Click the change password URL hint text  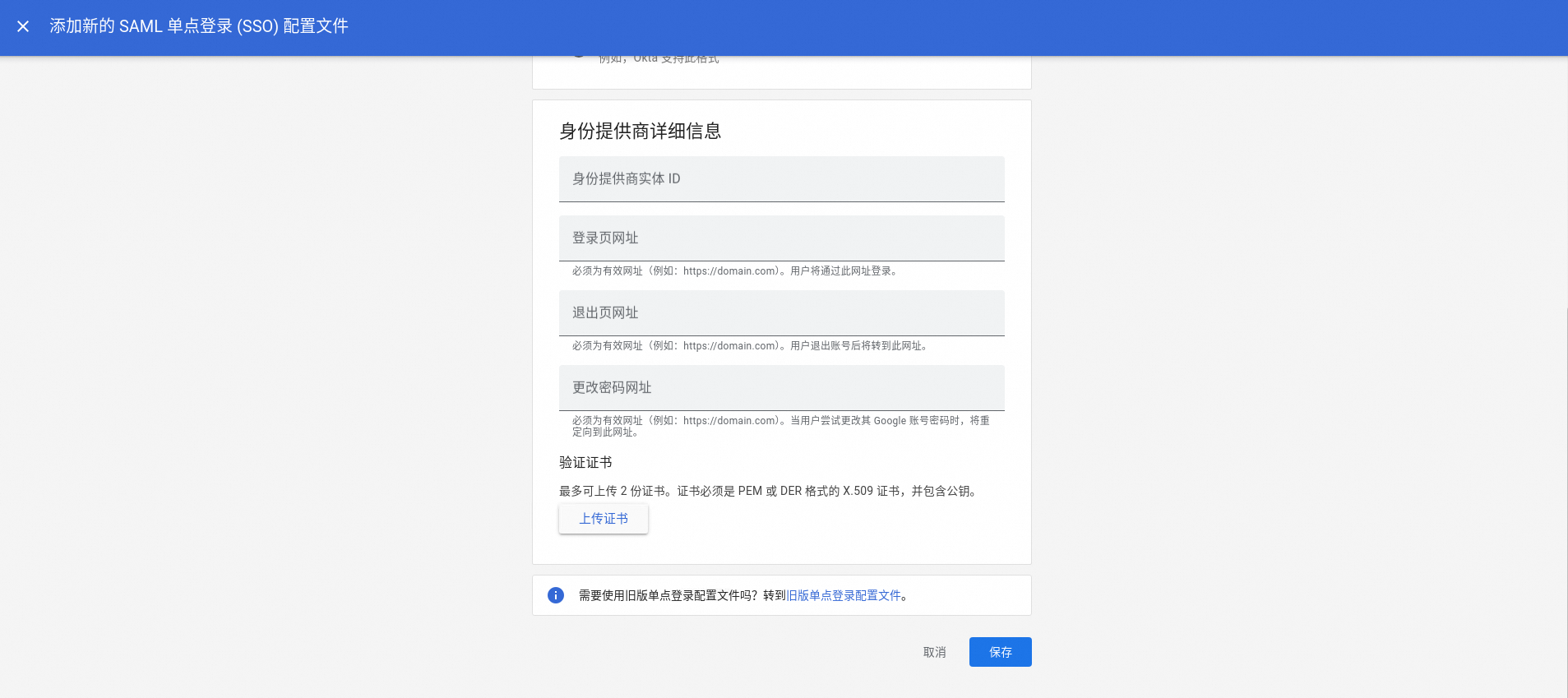coord(781,426)
